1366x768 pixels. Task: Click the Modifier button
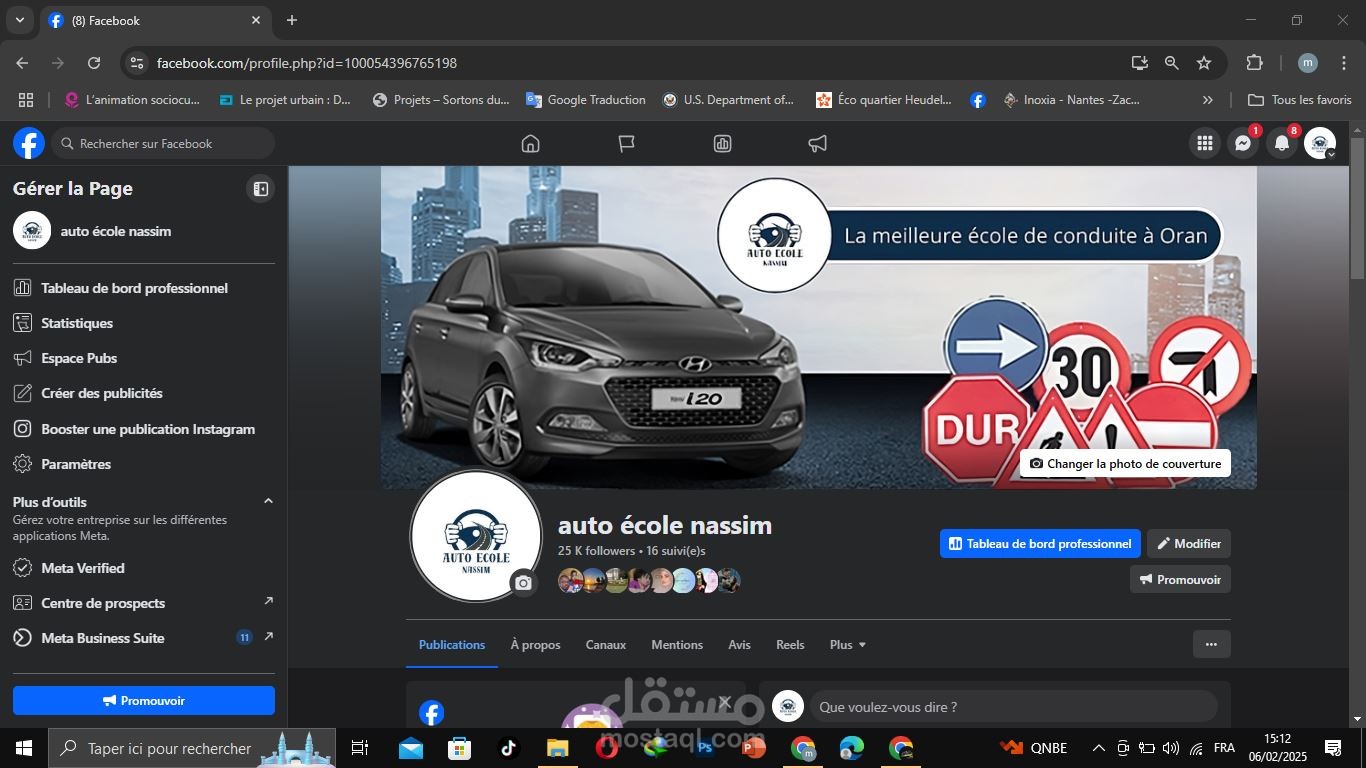[x=1189, y=544]
